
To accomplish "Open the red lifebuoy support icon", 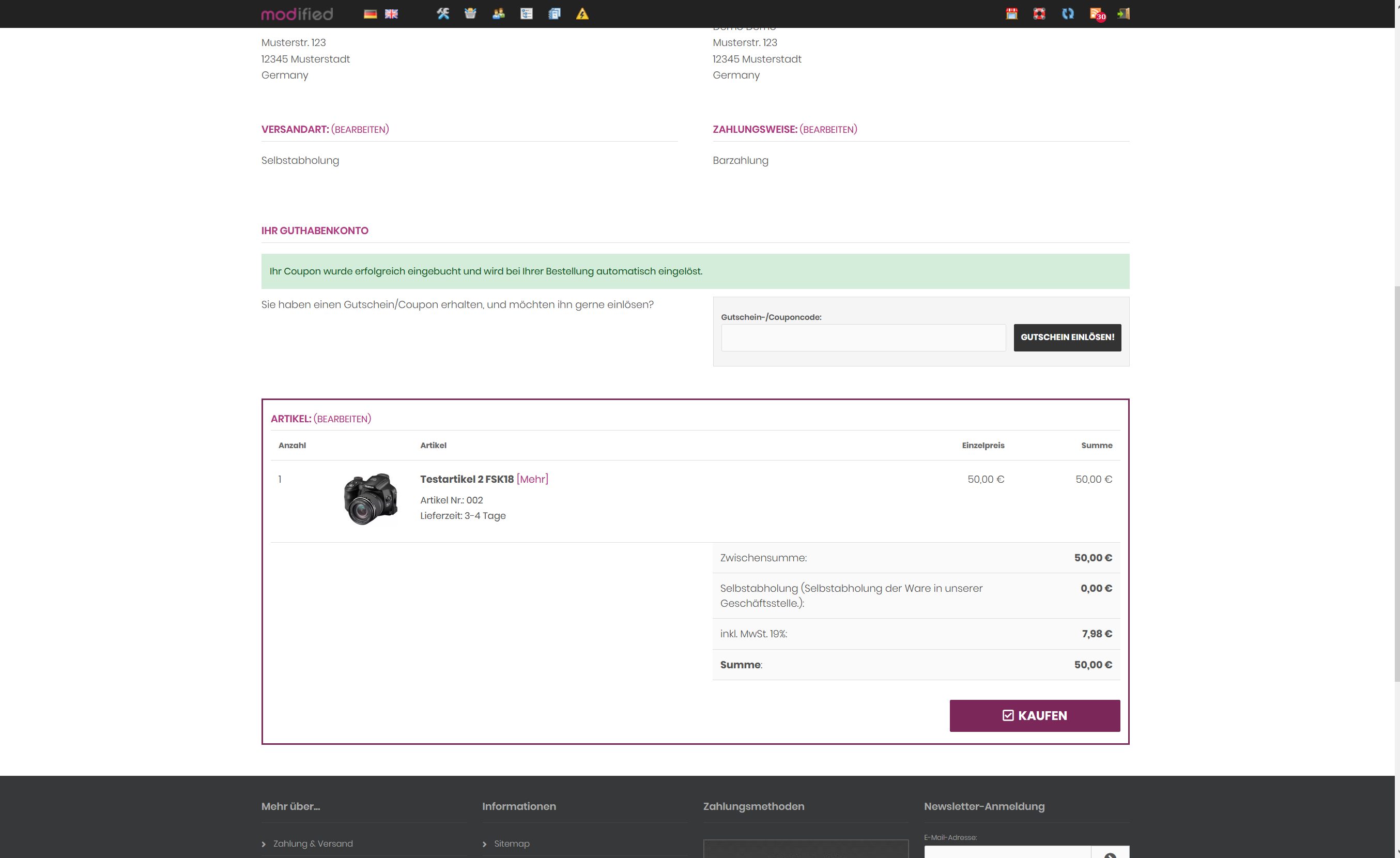I will tap(1039, 13).
